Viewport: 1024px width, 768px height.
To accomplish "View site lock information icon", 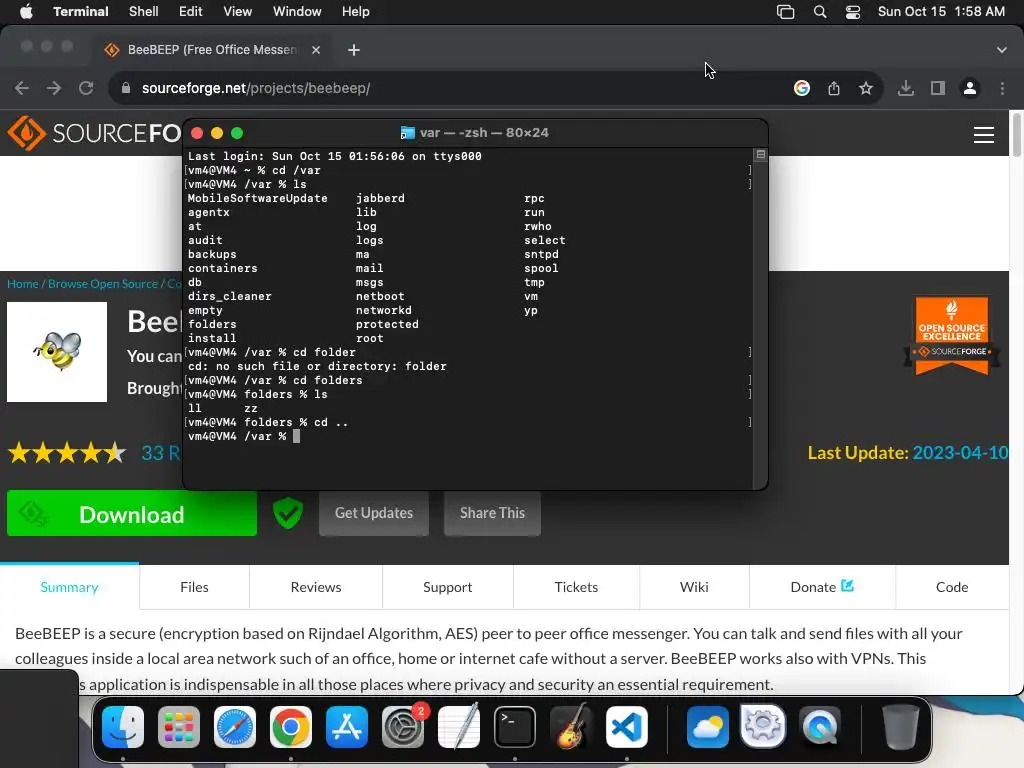I will pos(126,88).
